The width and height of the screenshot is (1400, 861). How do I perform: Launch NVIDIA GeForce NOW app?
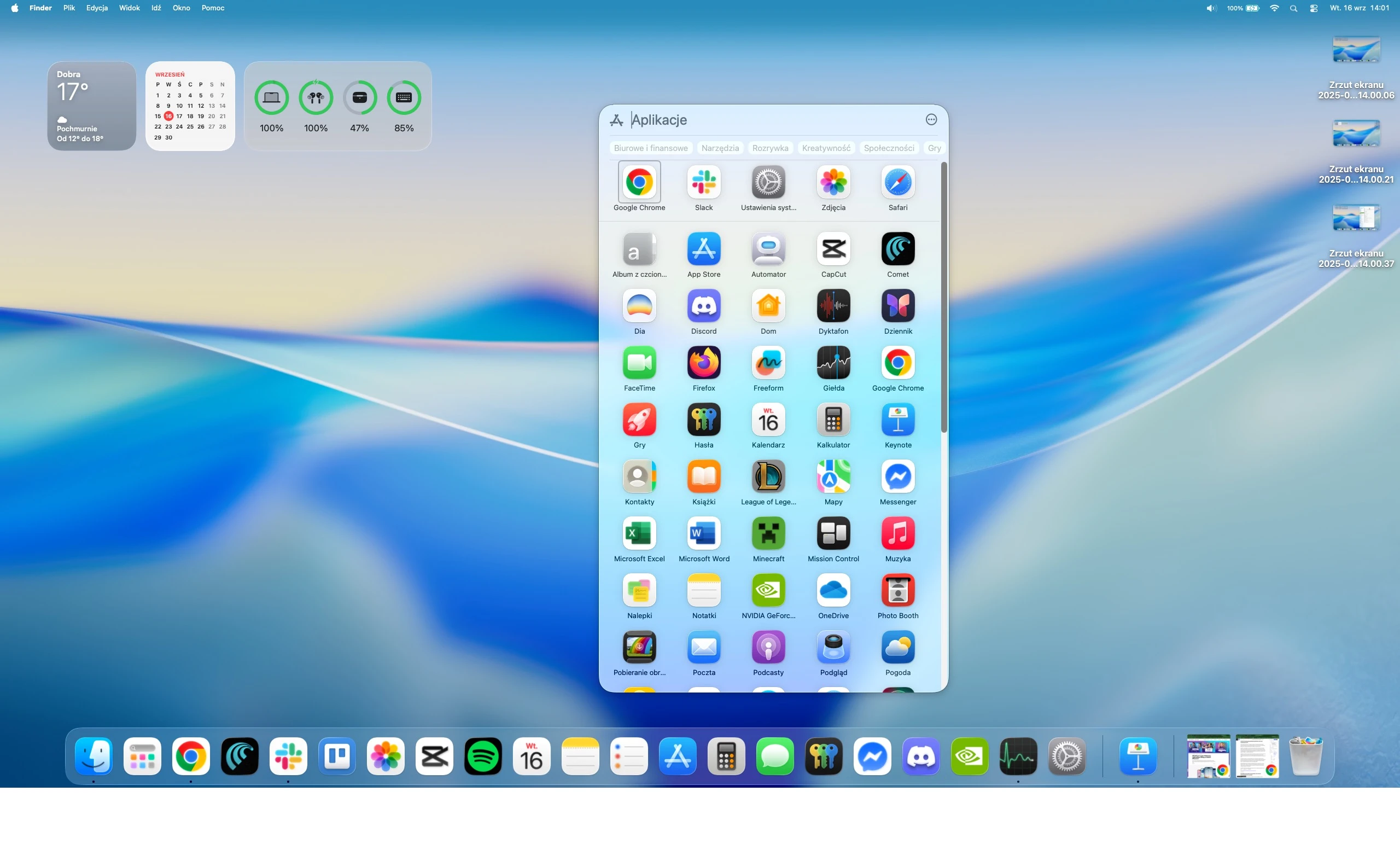click(x=768, y=591)
